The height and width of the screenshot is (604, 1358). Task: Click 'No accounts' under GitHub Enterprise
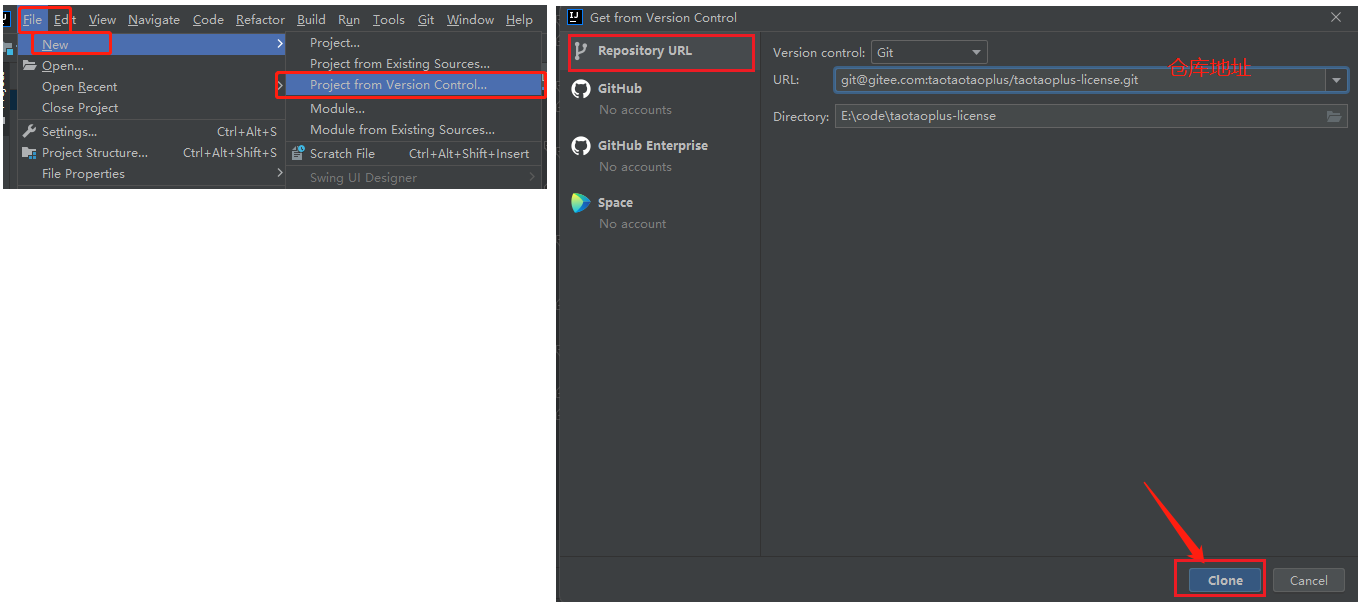(635, 167)
